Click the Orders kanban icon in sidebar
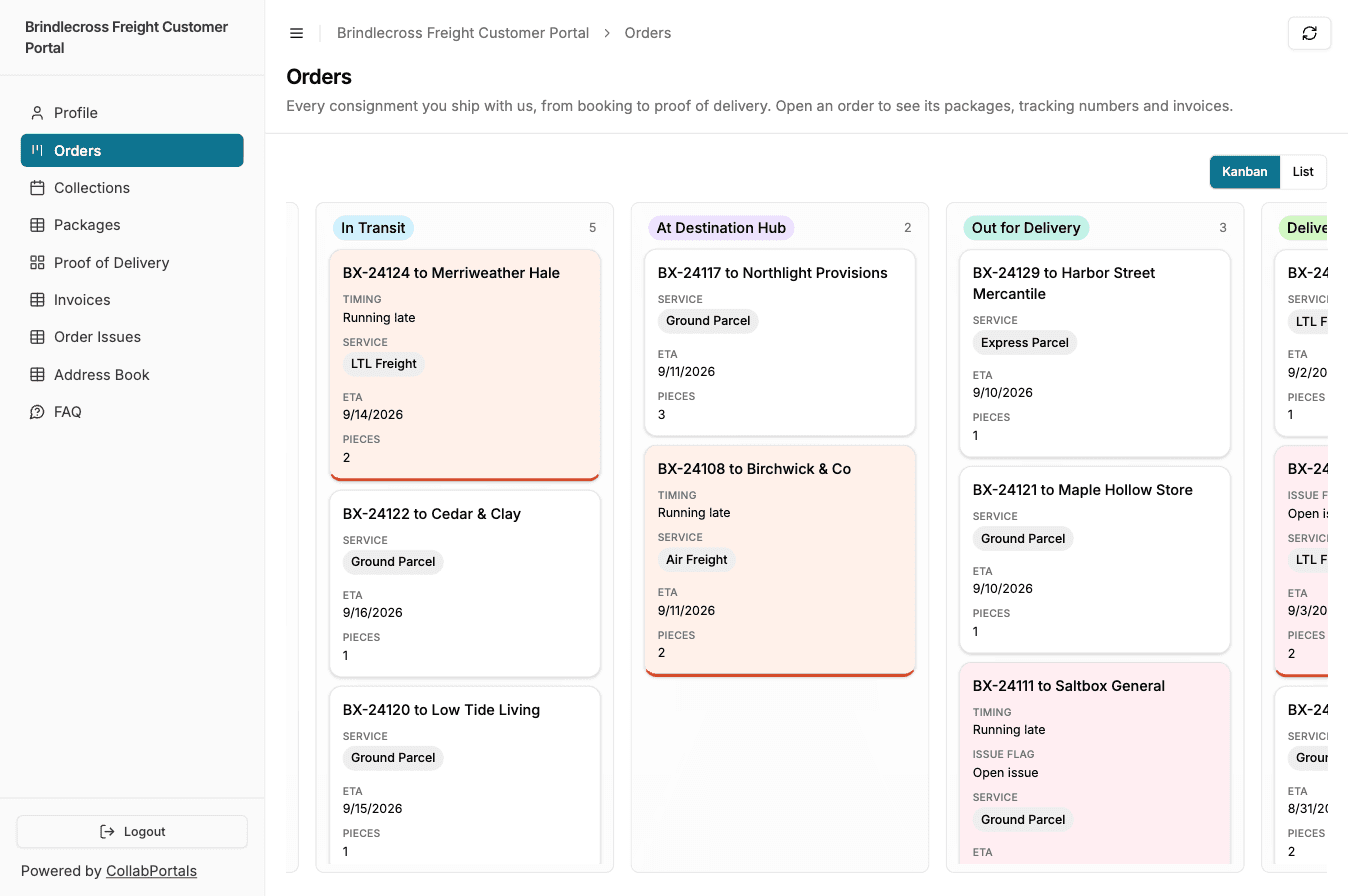Image resolution: width=1348 pixels, height=896 pixels. [x=37, y=151]
